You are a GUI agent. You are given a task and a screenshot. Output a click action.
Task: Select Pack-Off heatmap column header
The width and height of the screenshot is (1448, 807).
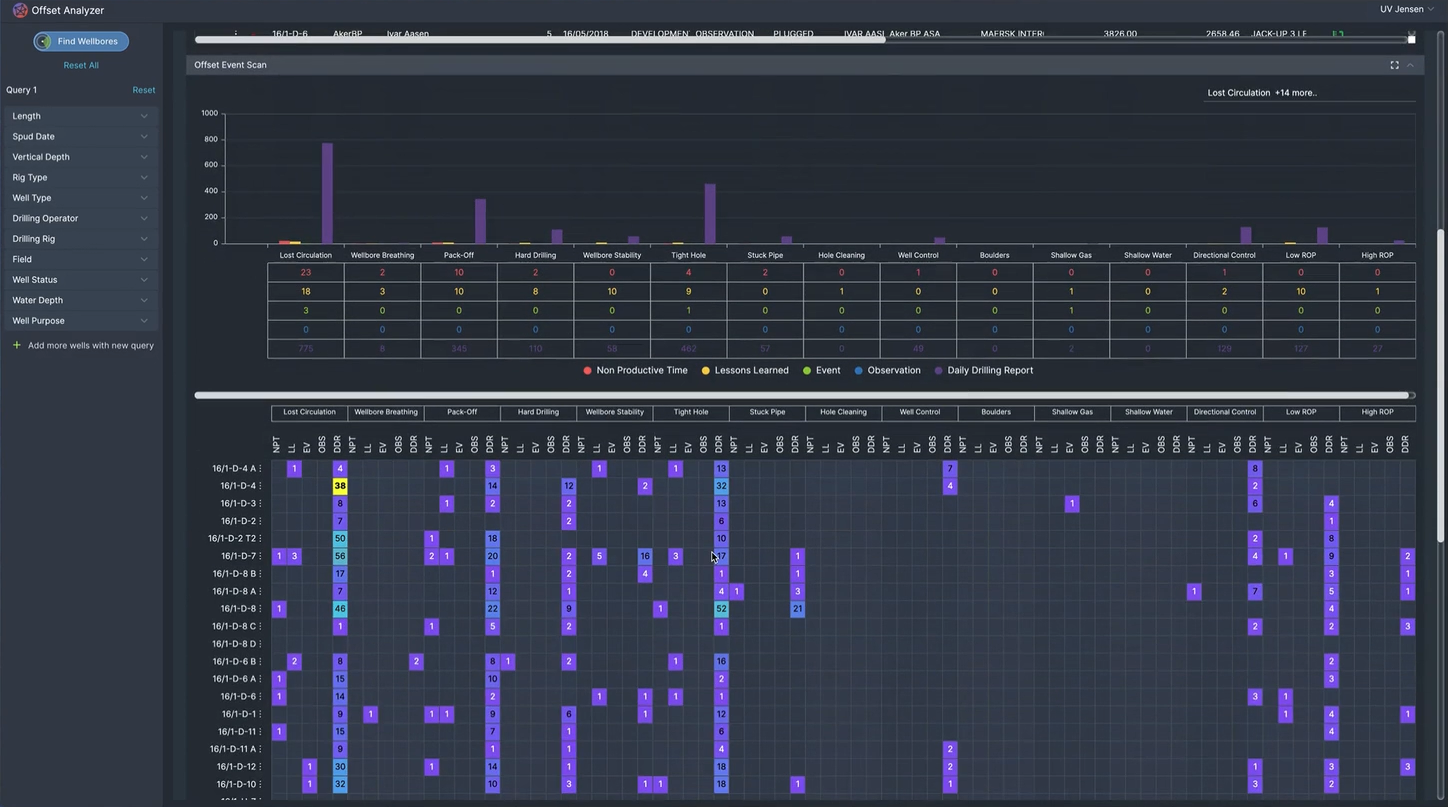pos(462,412)
